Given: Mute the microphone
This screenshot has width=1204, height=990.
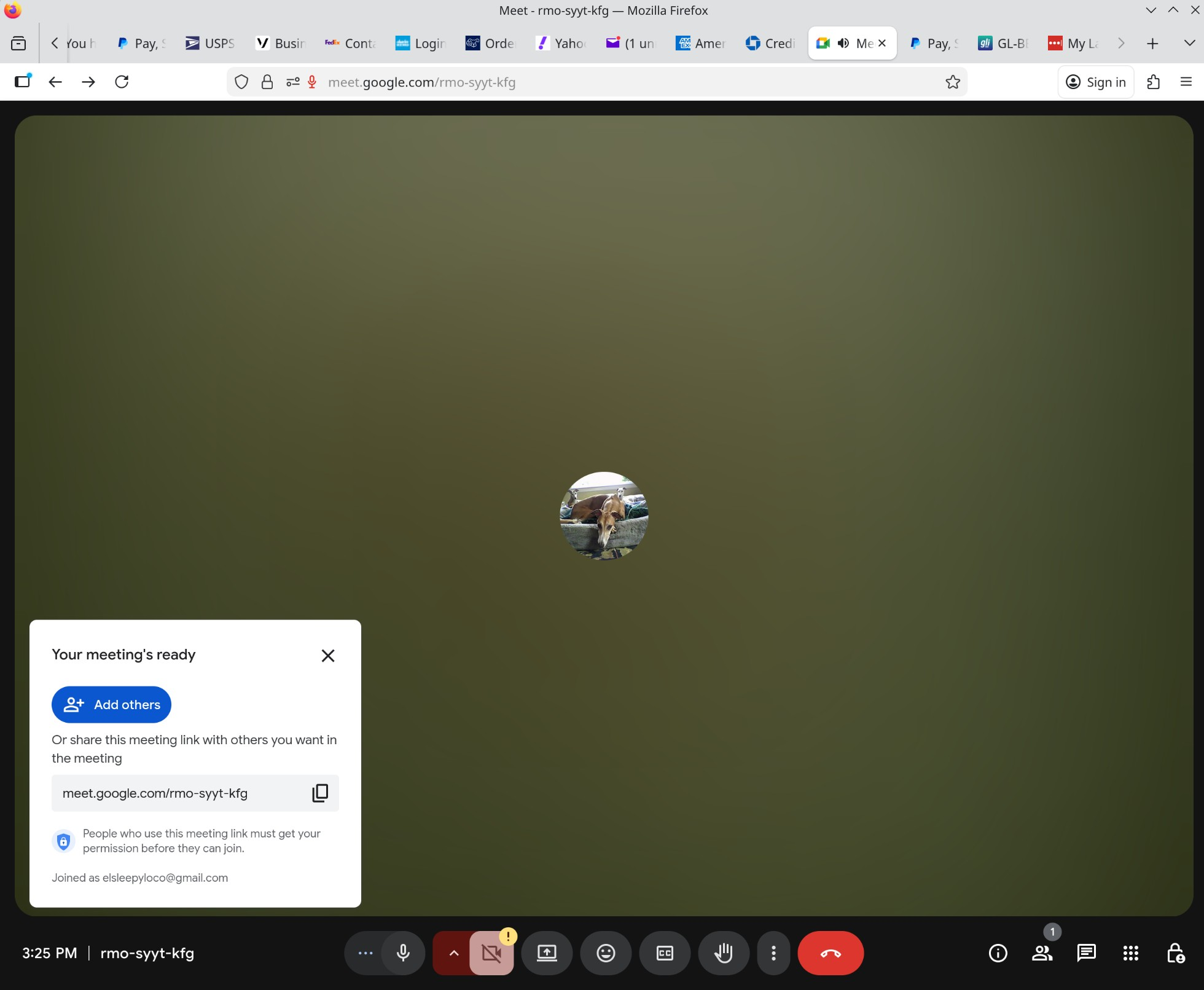Looking at the screenshot, I should click(x=403, y=953).
